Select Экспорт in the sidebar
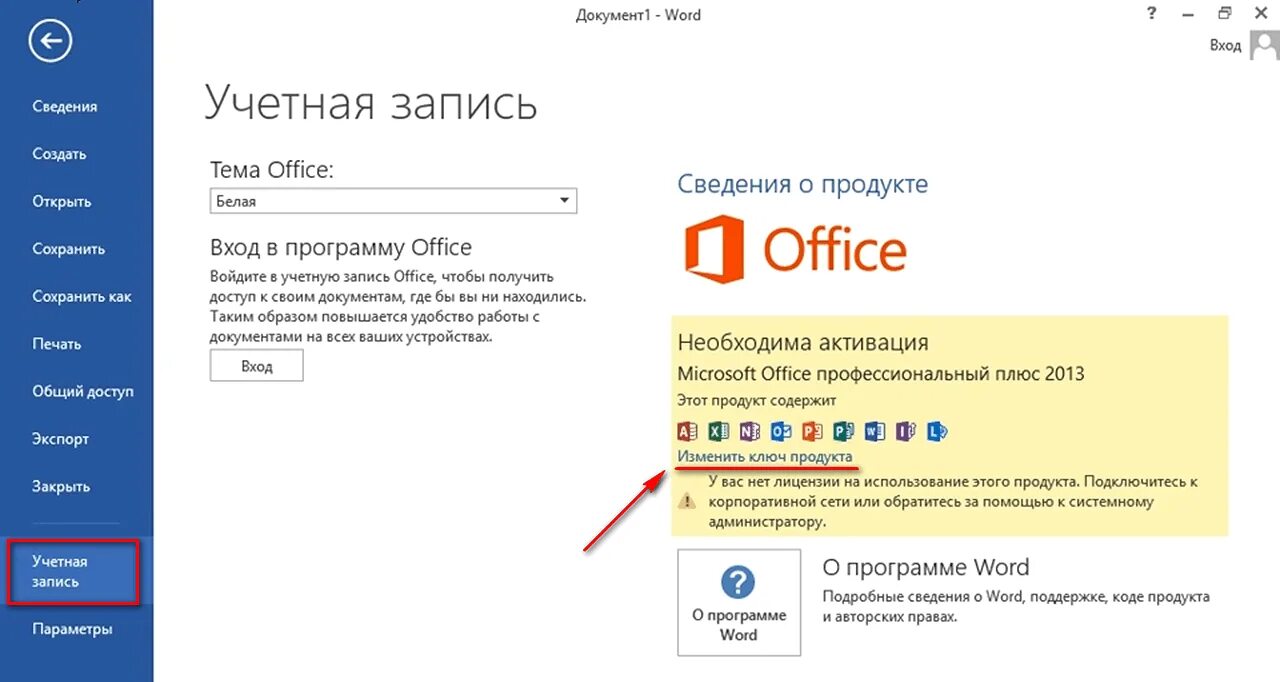Screen dimensions: 1280x682 [x=60, y=439]
